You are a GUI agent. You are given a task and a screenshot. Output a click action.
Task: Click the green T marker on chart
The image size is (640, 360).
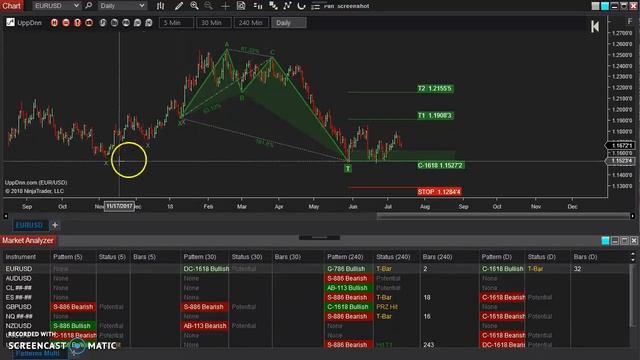coord(348,168)
